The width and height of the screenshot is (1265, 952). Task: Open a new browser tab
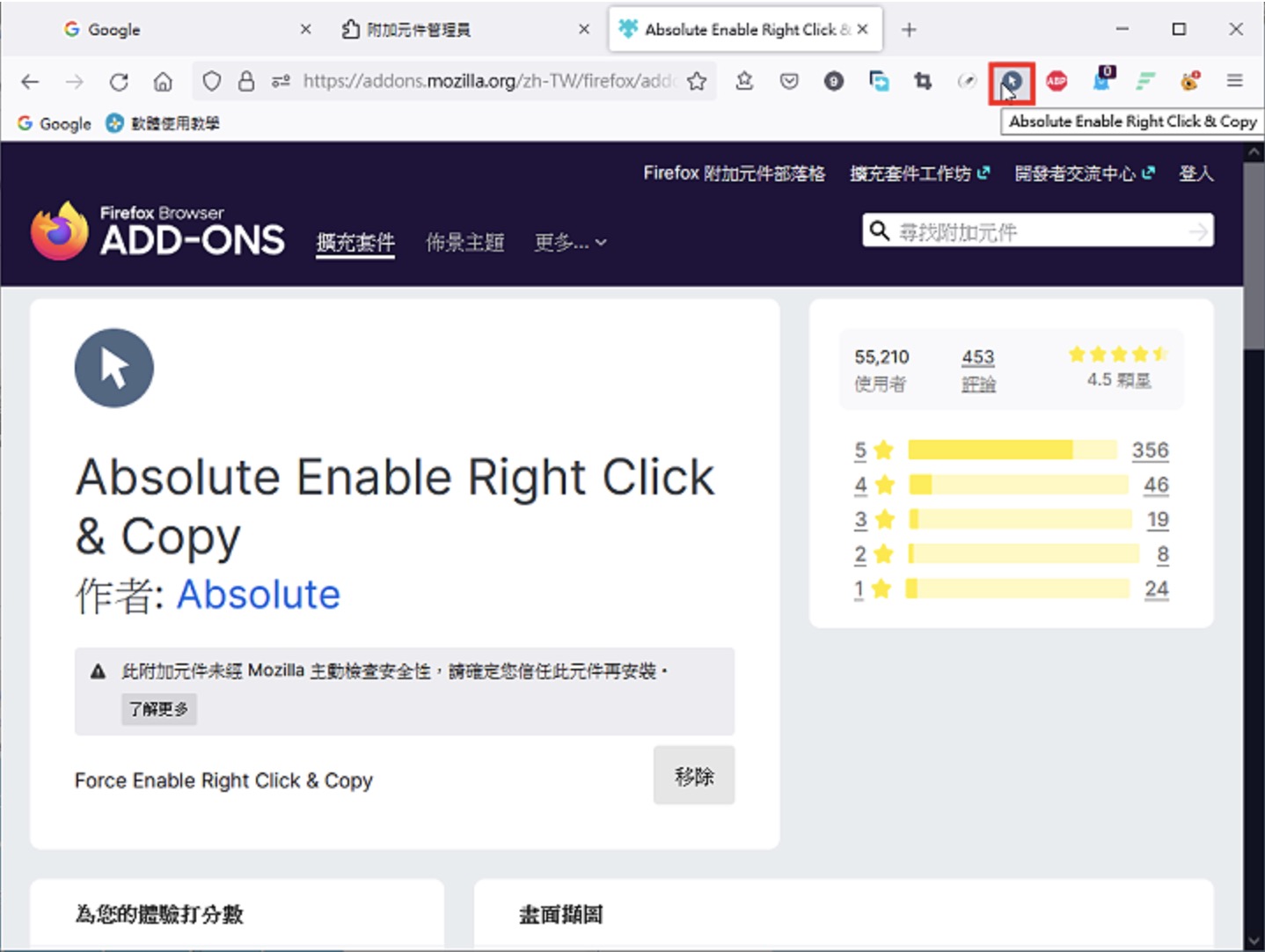pos(909,30)
